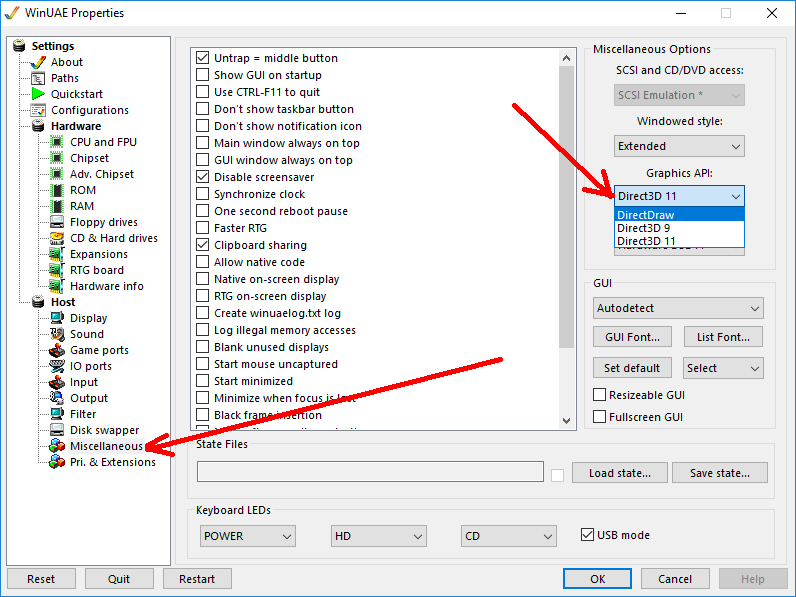Click the About checkmark icon
796x597 pixels.
tap(38, 62)
